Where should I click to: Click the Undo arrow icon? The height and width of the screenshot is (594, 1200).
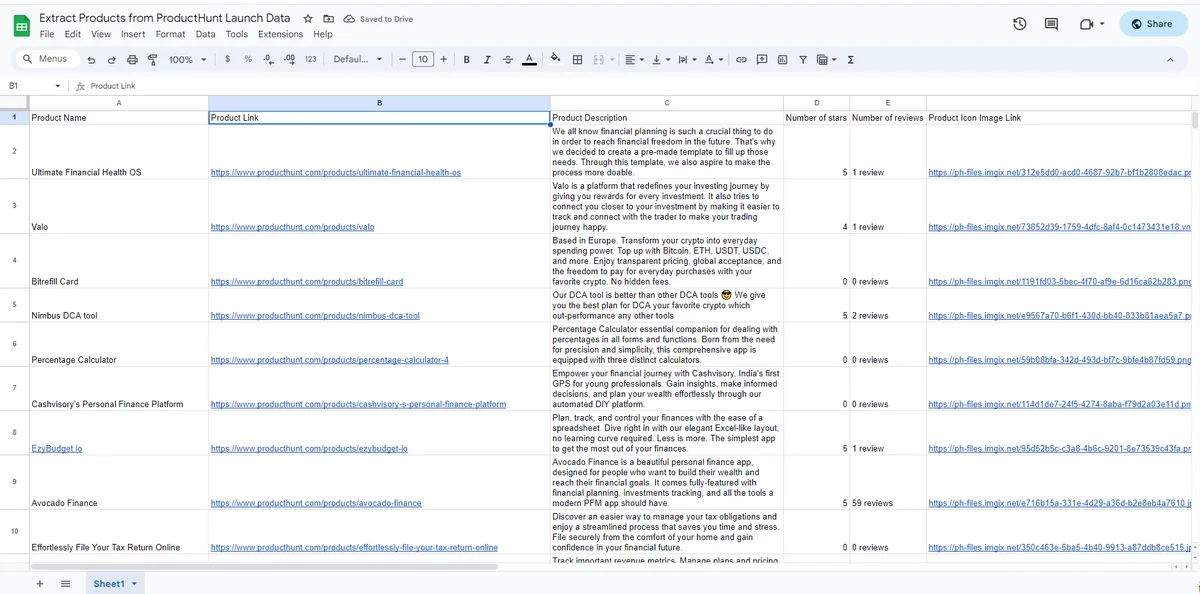91,60
